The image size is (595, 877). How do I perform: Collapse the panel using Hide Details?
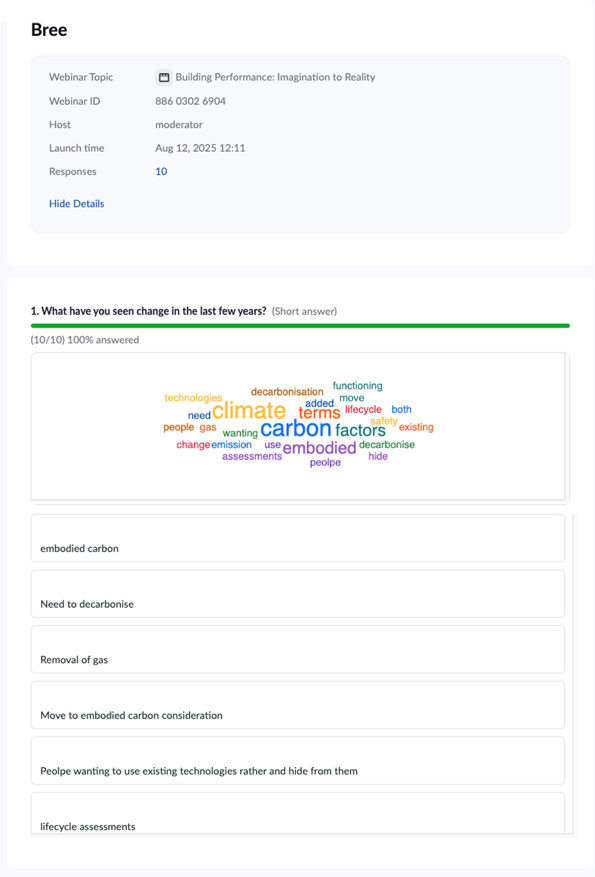[x=77, y=204]
